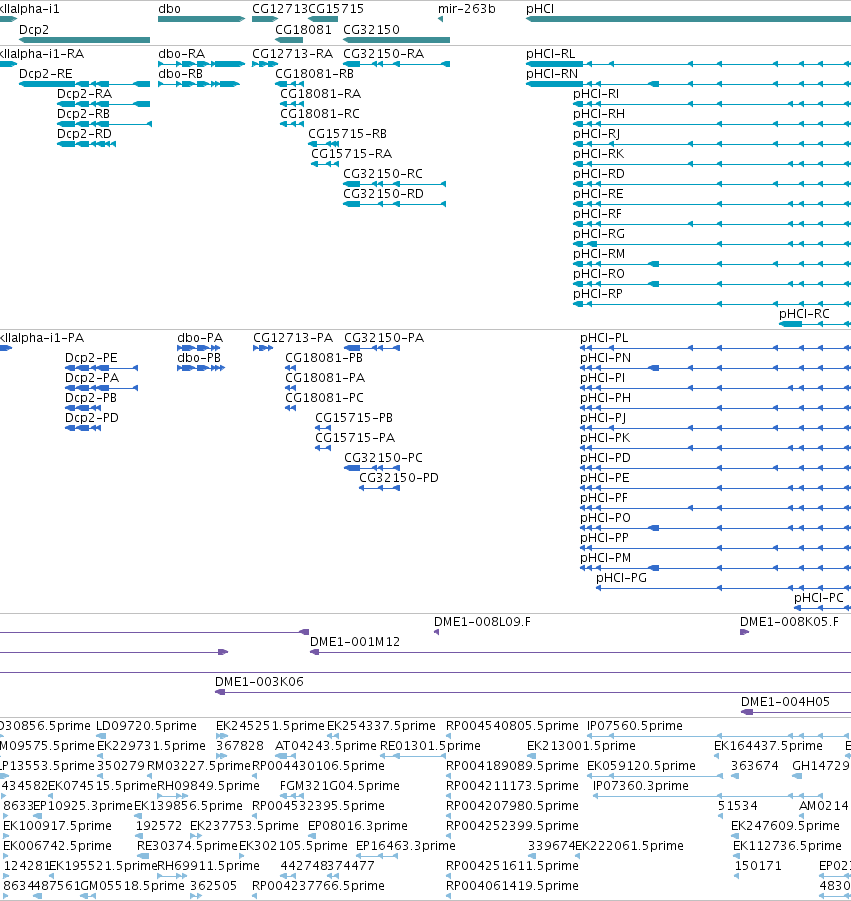Select the CG15715-PB protein label
This screenshot has width=851, height=901.
[354, 418]
